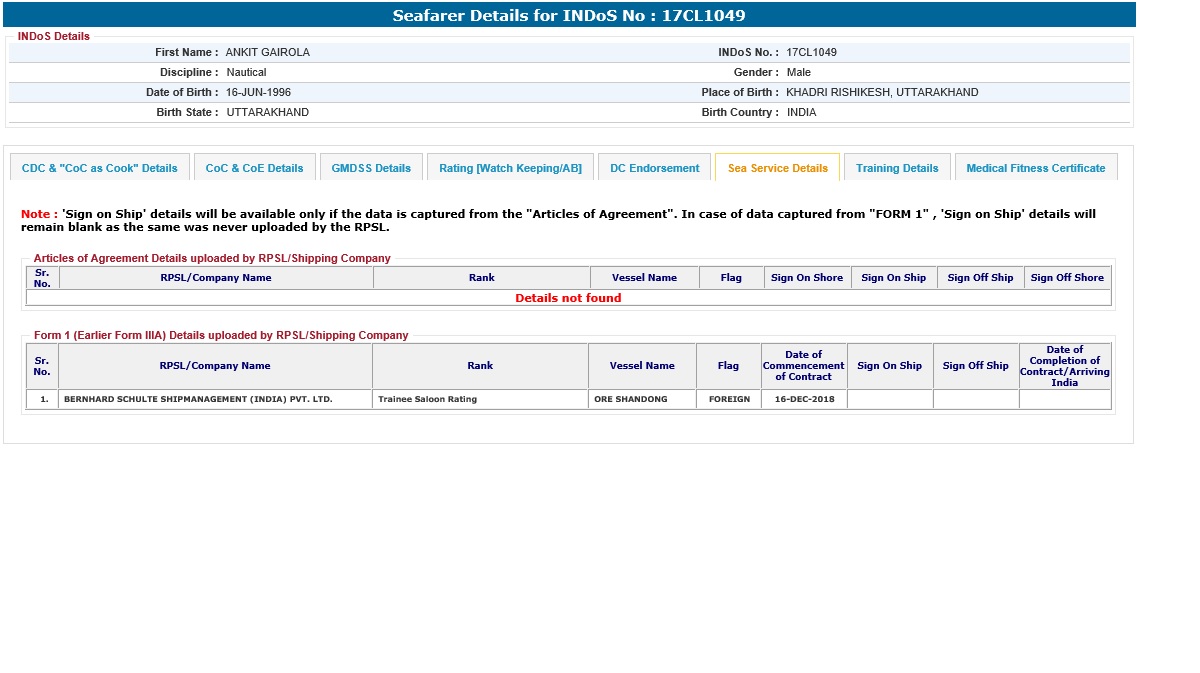This screenshot has width=1200, height=673.
Task: Click the date of birth 16-JUN-1996
Action: [258, 92]
